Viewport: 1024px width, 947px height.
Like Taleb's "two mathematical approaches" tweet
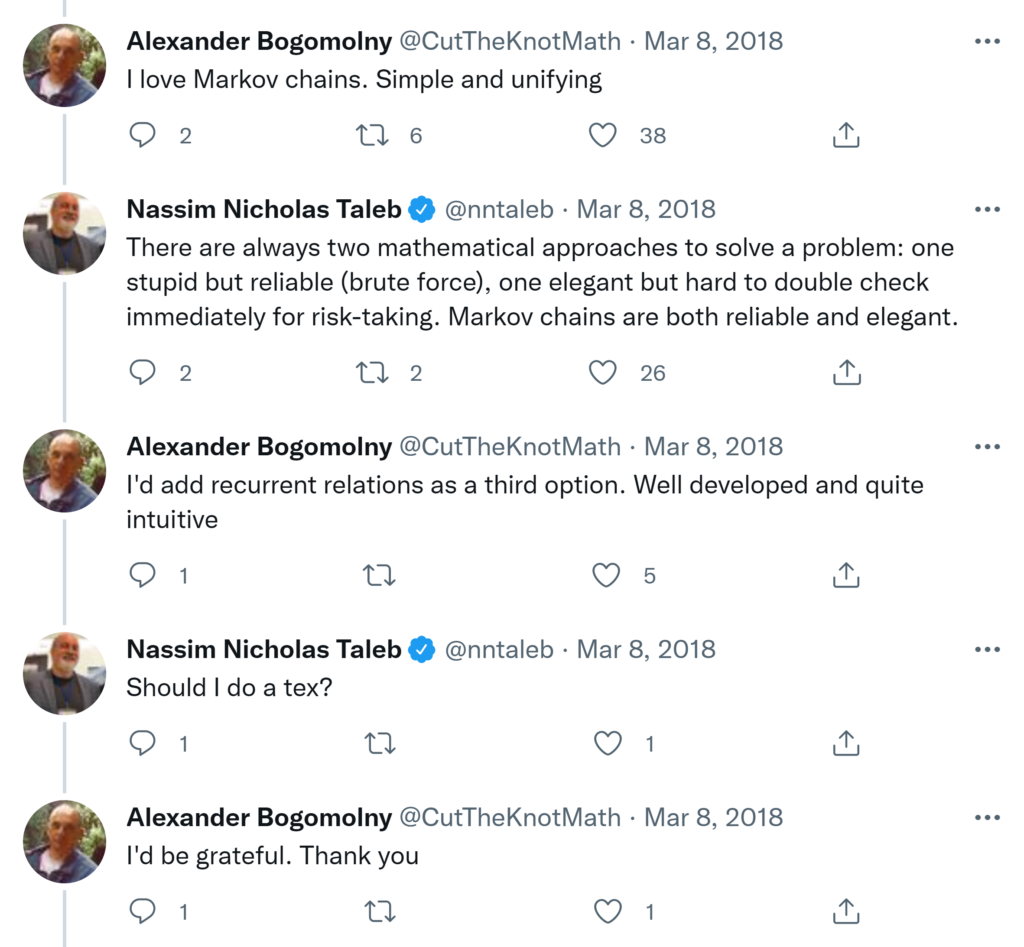click(x=602, y=373)
